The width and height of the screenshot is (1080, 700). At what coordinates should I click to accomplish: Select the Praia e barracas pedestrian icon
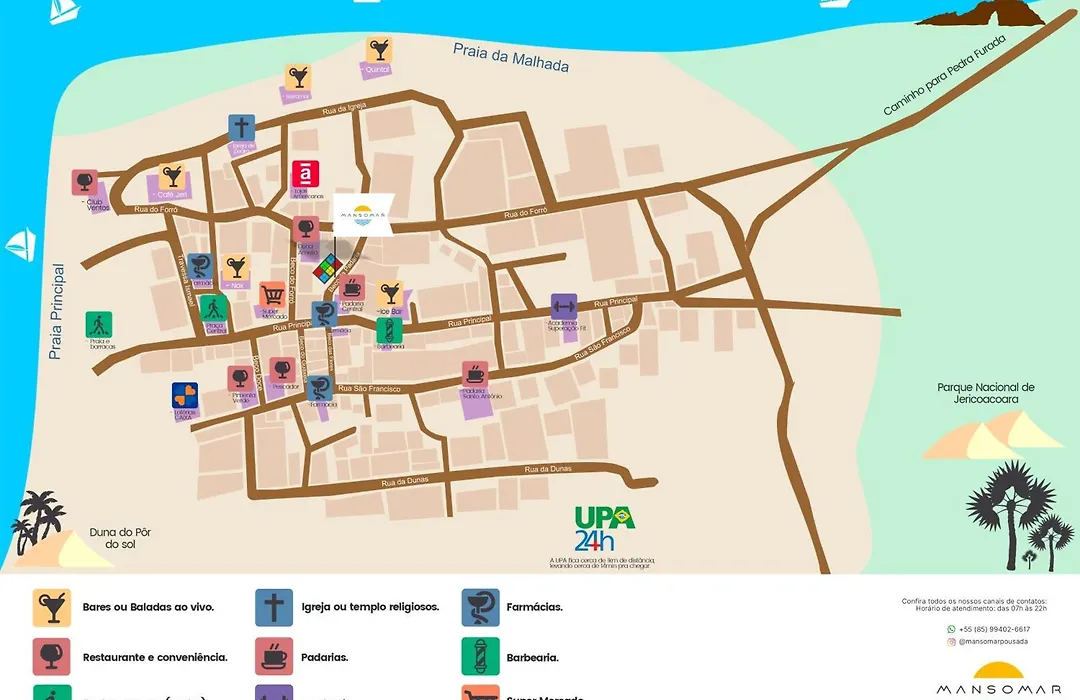click(x=99, y=325)
